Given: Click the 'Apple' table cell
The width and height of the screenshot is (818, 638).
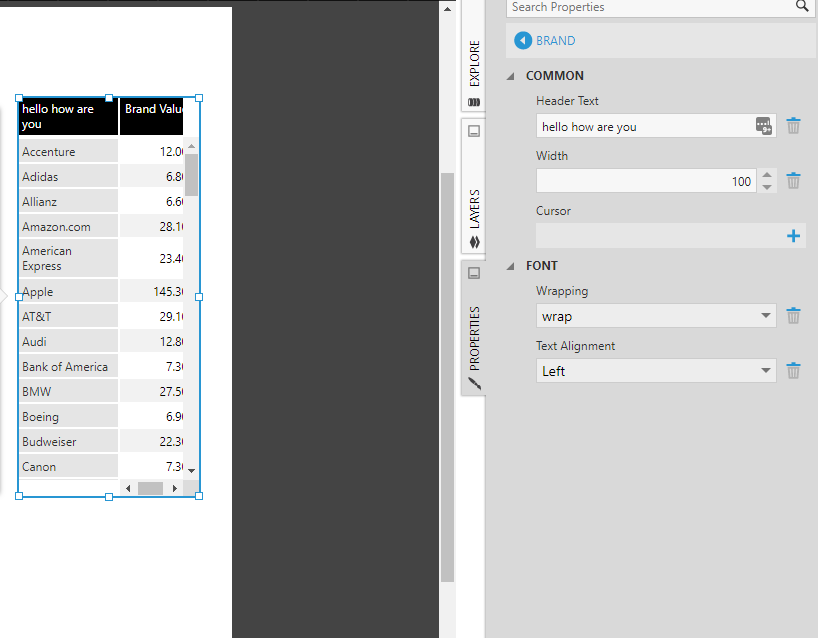Looking at the screenshot, I should coord(68,291).
